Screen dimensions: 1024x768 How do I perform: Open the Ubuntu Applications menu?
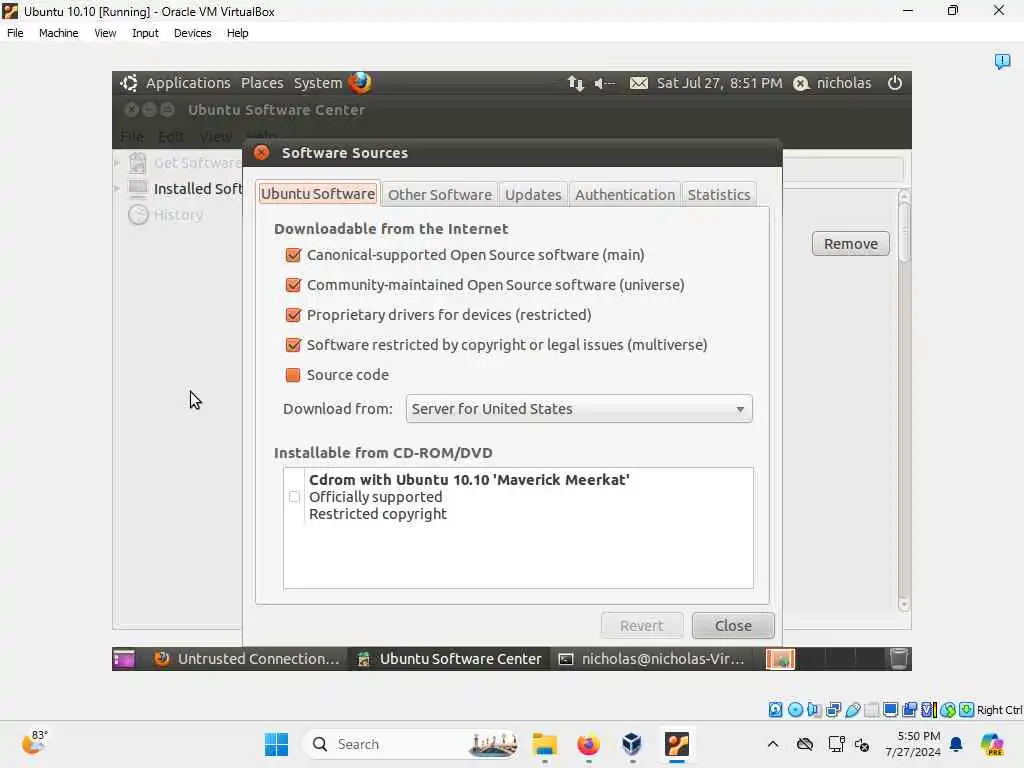pyautogui.click(x=188, y=83)
